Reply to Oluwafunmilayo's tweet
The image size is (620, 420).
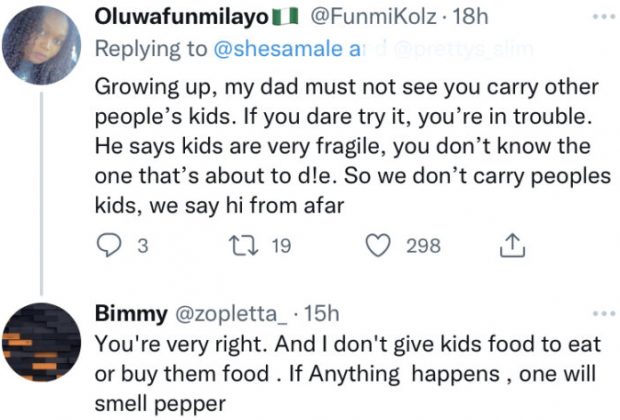[109, 246]
